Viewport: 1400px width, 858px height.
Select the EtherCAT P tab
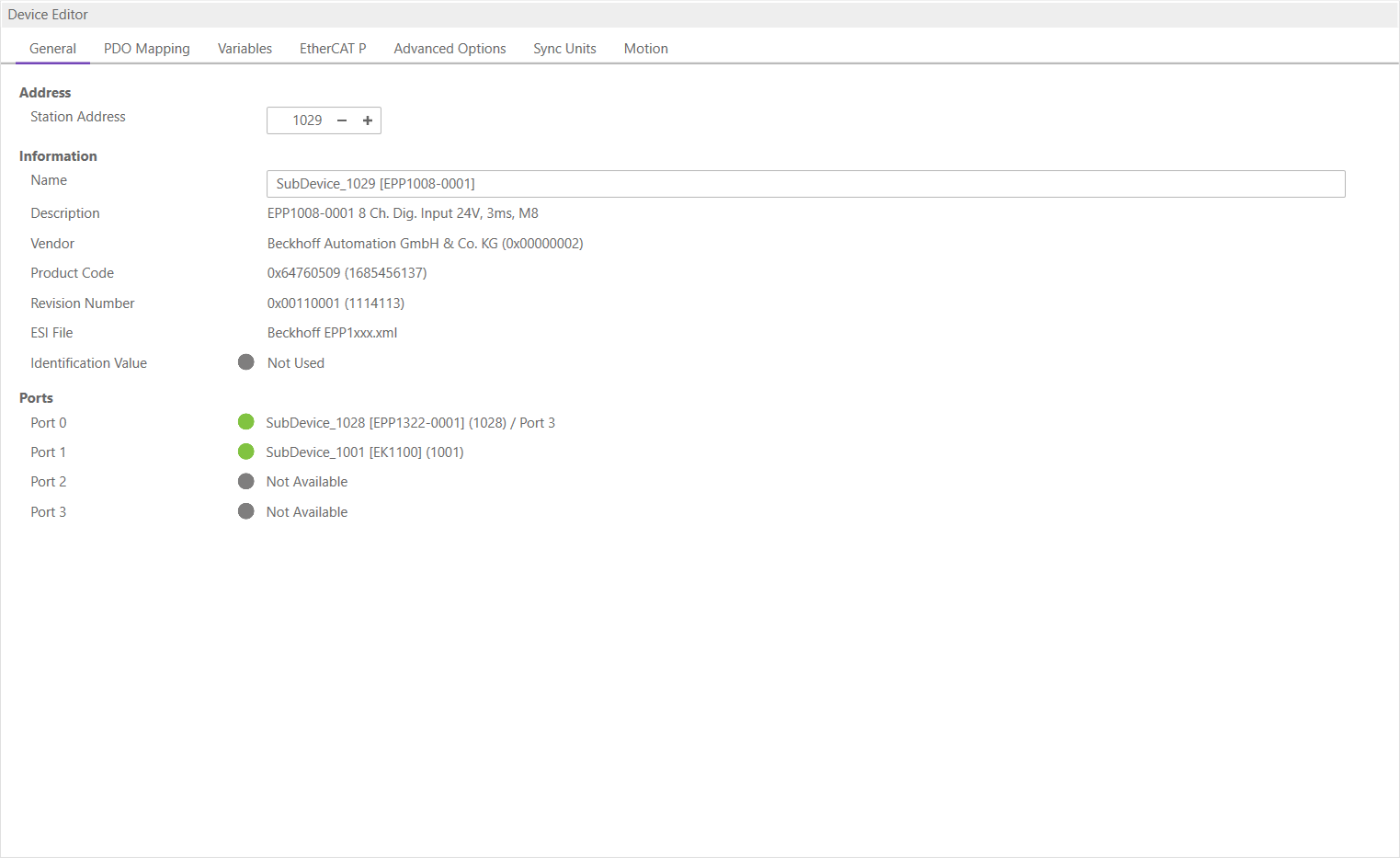click(333, 49)
